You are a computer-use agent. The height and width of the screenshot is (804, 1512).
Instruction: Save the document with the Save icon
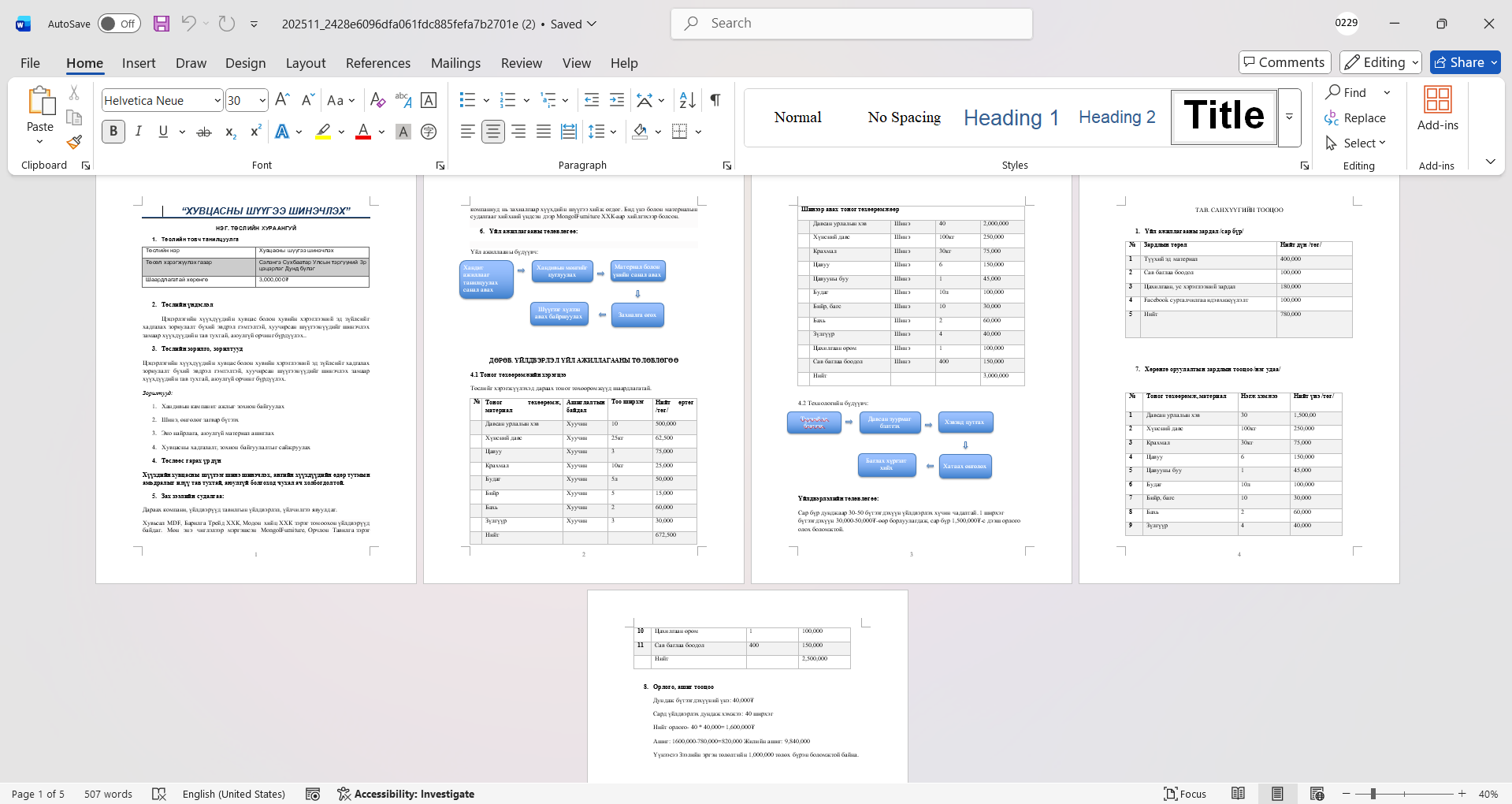(162, 24)
